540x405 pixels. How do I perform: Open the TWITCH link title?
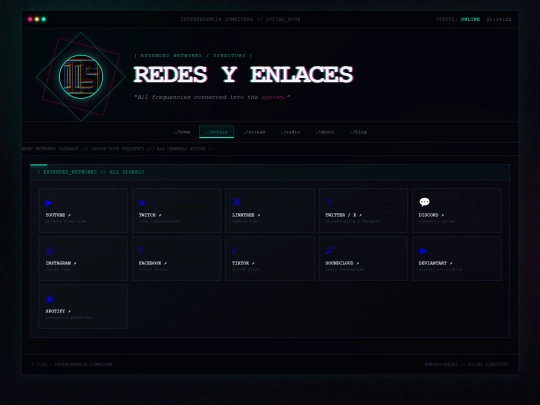147,215
